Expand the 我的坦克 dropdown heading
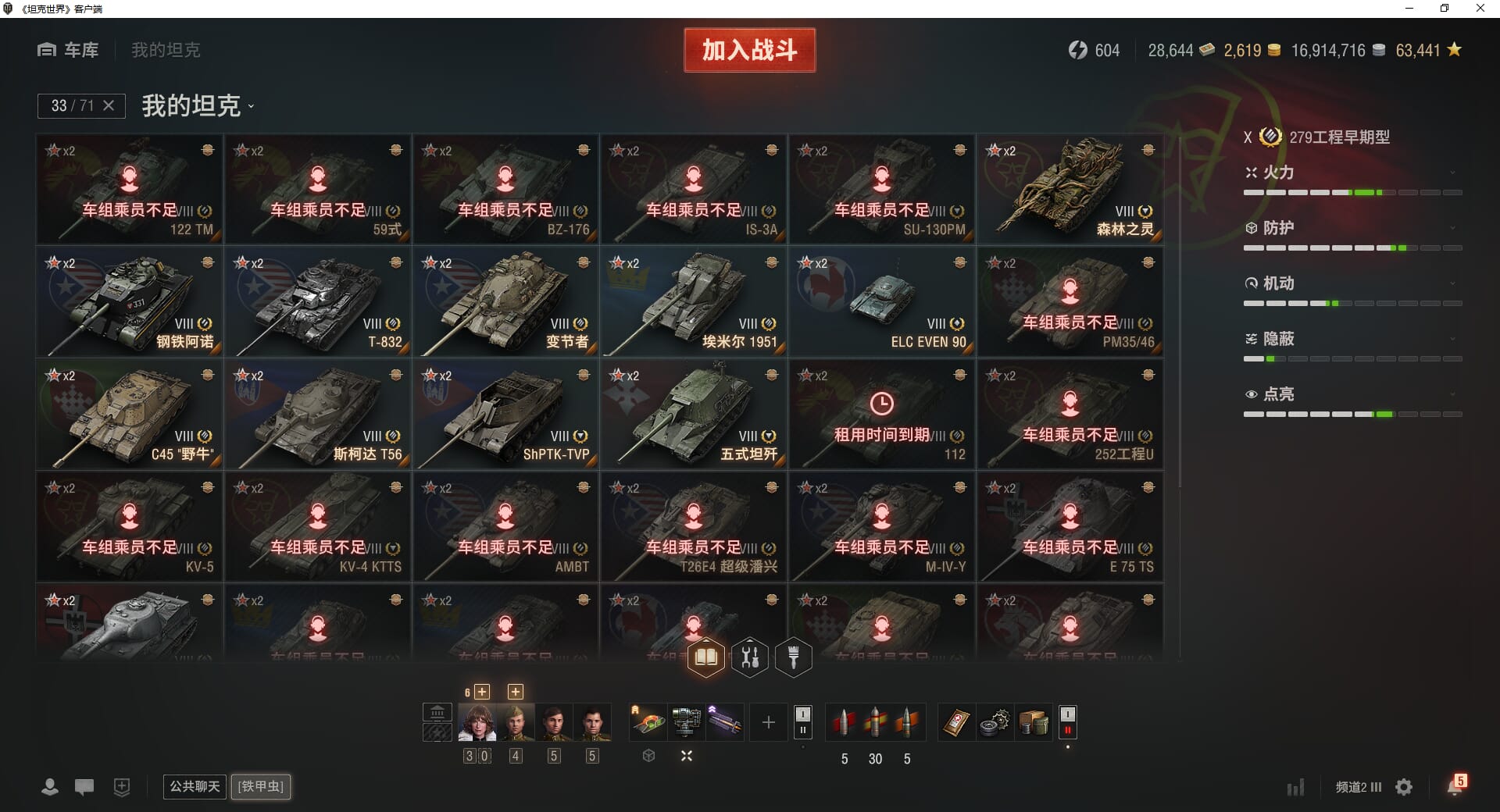The image size is (1500, 812). (198, 105)
